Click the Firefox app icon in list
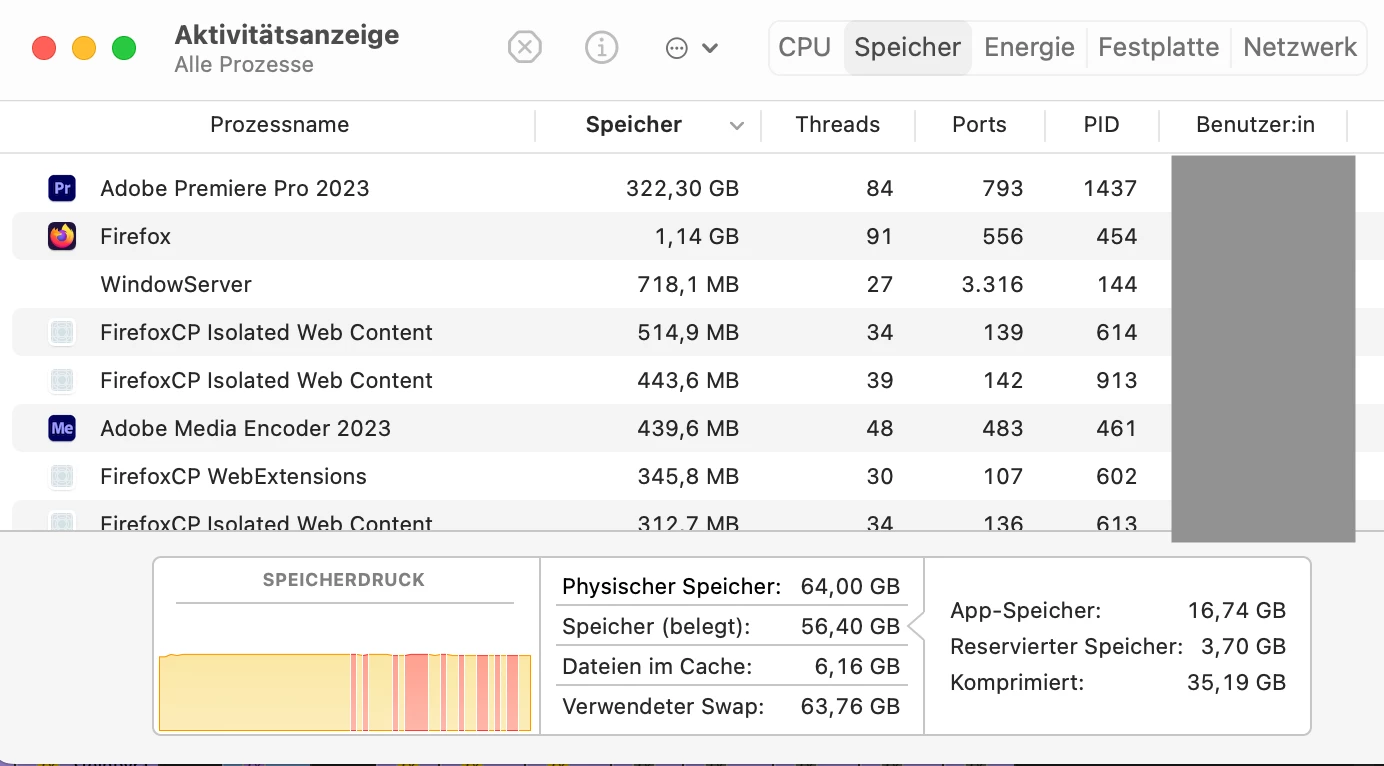This screenshot has width=1384, height=766. pos(62,236)
